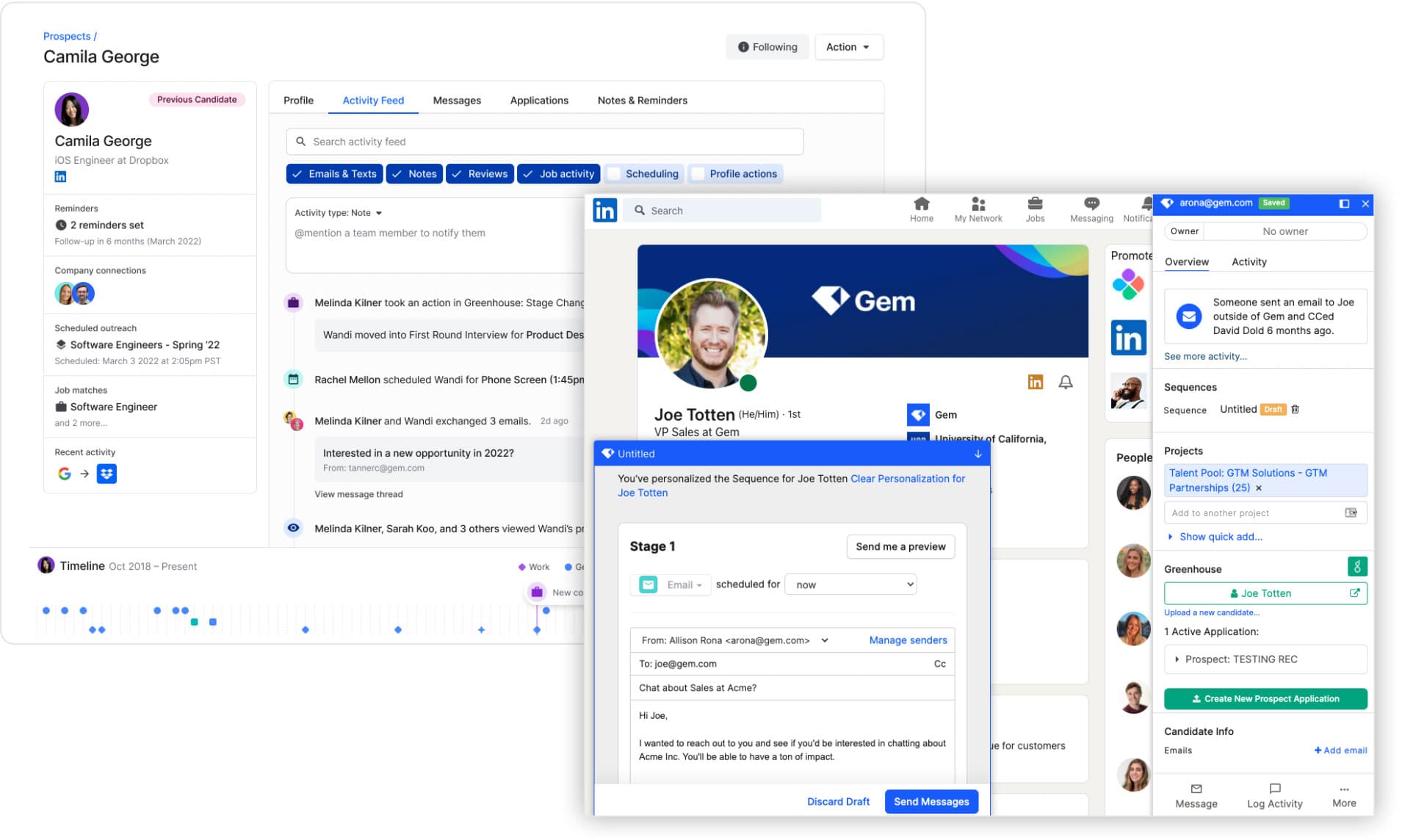1402x840 pixels.
Task: Click LinkedIn icon under Camila George's profile
Action: pos(60,177)
